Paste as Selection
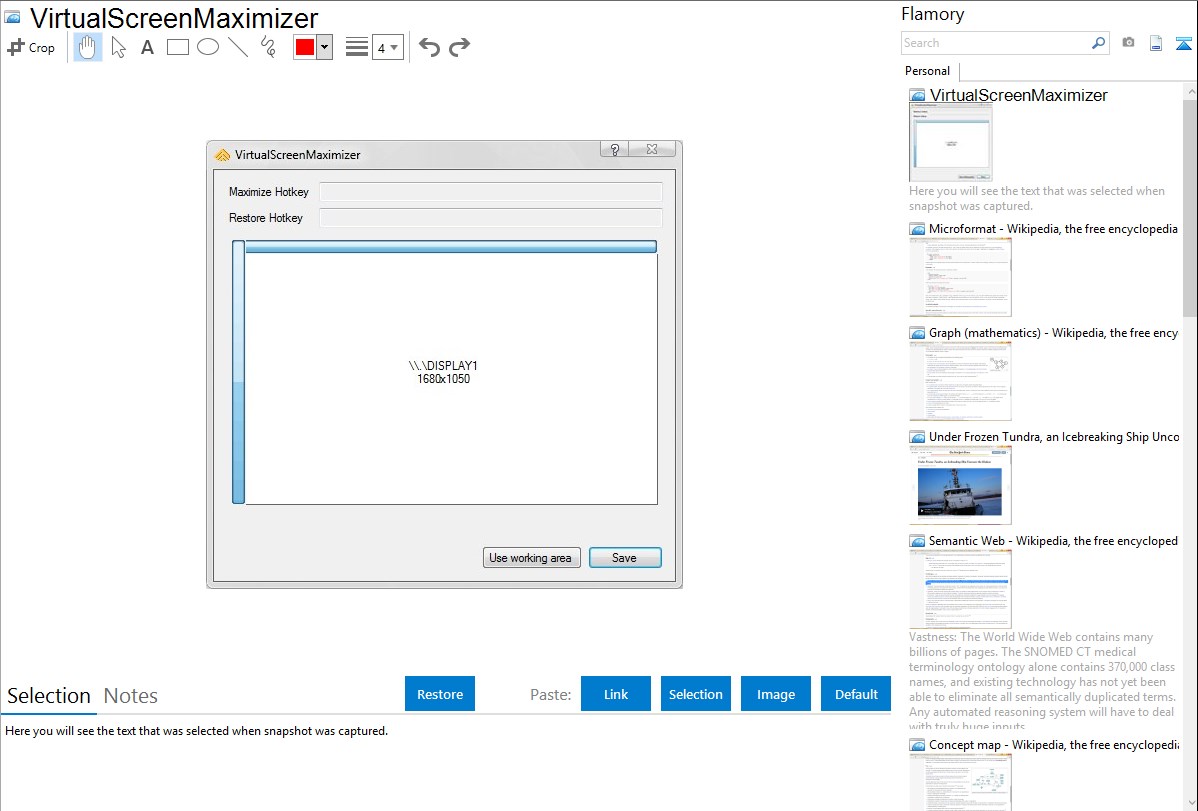 tap(695, 694)
